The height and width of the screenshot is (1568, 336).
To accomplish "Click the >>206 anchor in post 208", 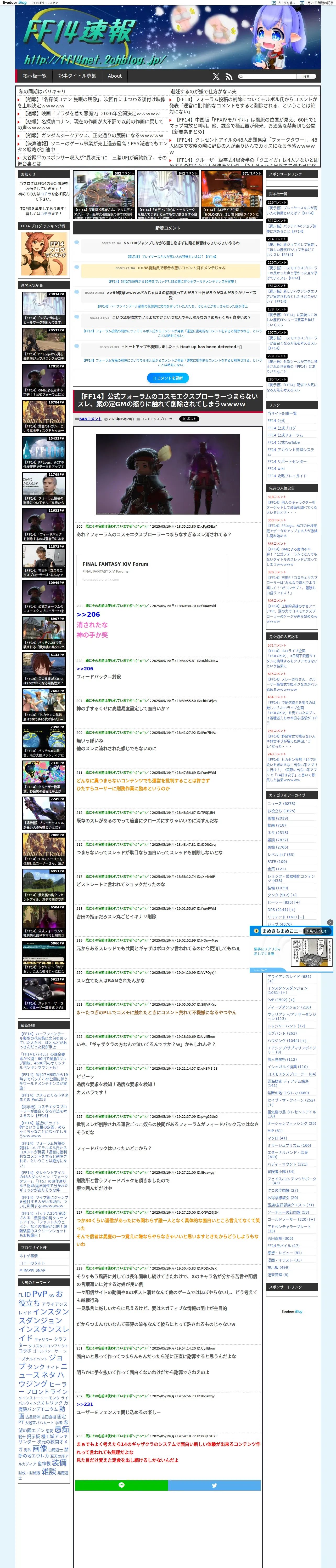I will click(88, 614).
